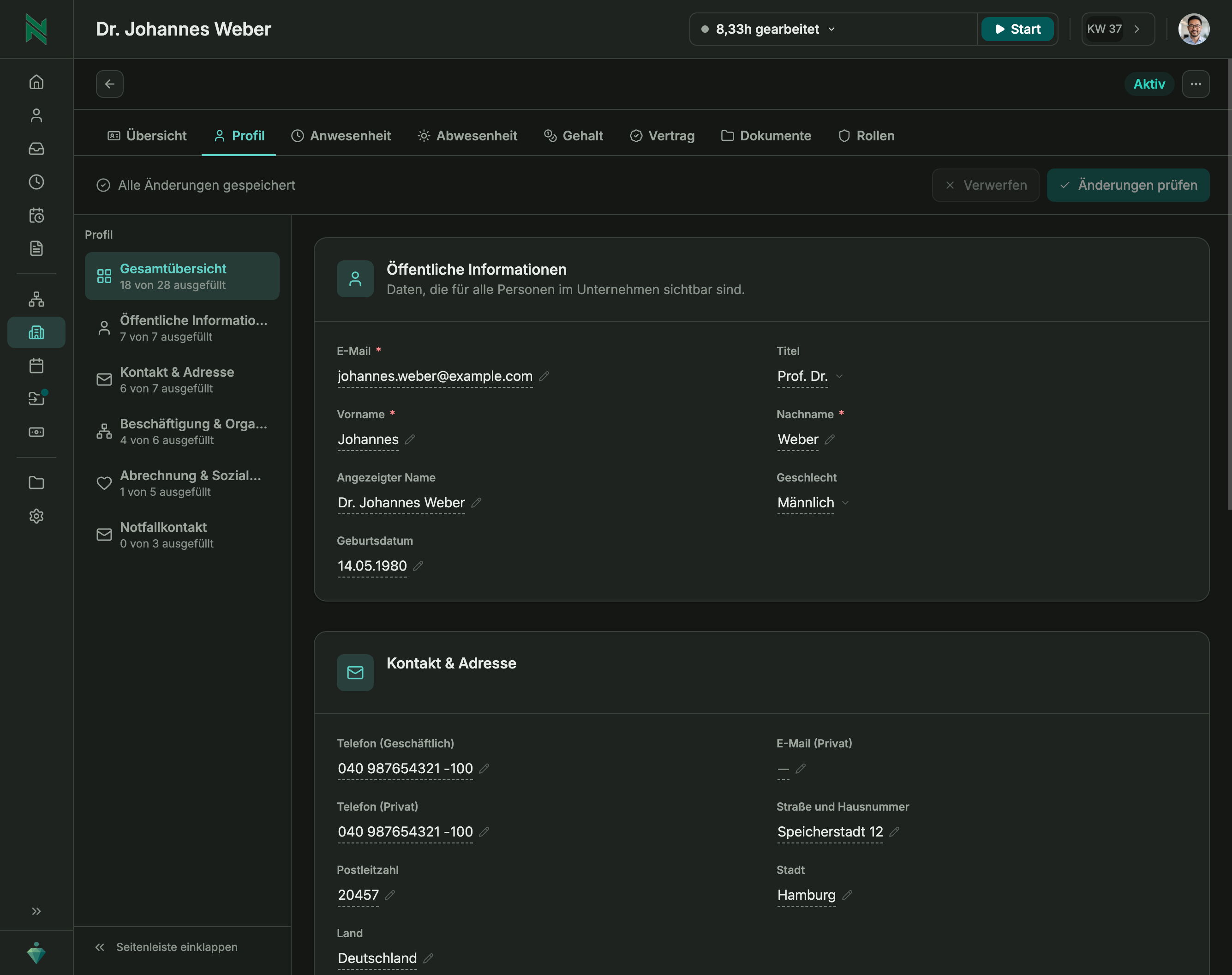Select Abrechnung & Sozialversicherung section
This screenshot has height=975, width=1232.
[182, 483]
